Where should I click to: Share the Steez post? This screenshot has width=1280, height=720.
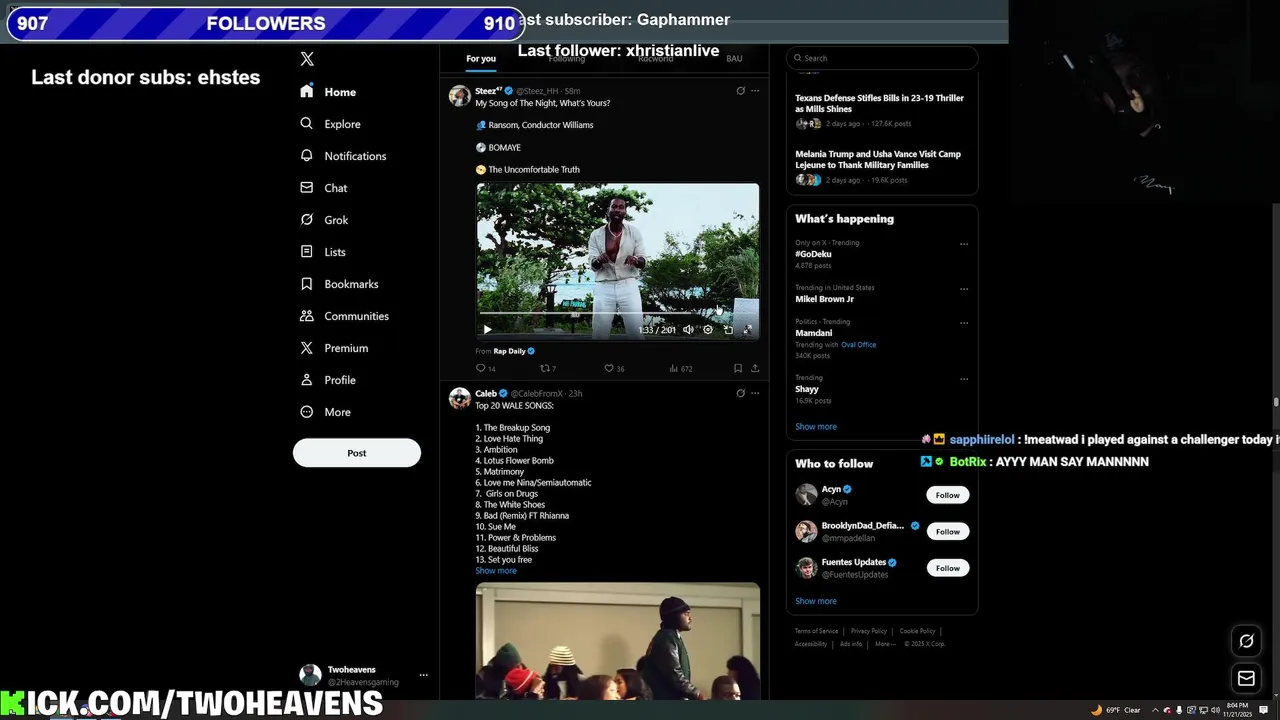[755, 368]
